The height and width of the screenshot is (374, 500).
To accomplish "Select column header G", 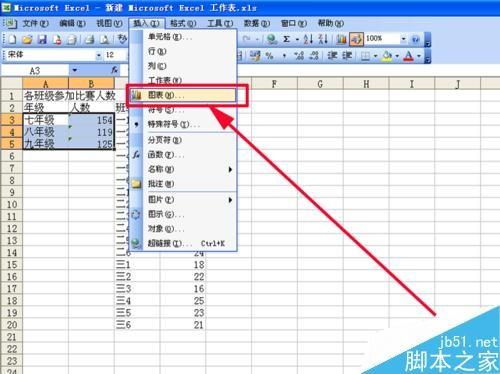I will (x=320, y=84).
